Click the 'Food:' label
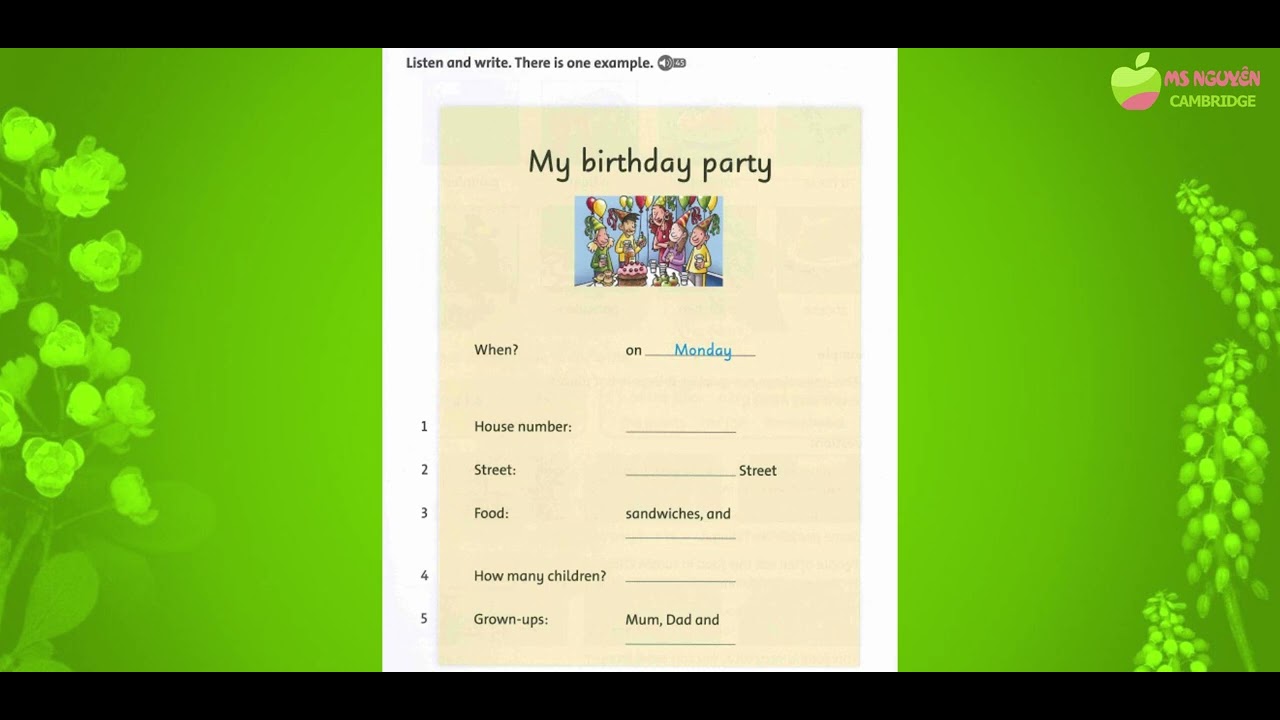This screenshot has width=1280, height=720. 491,513
